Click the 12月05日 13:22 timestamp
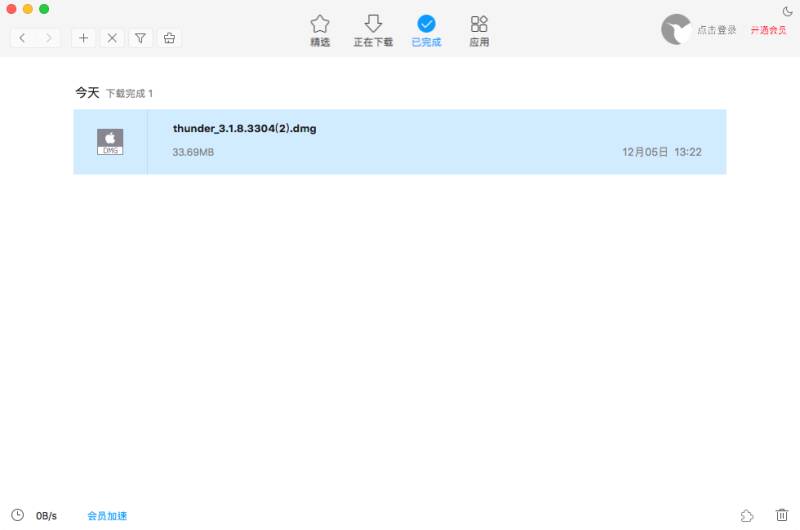The image size is (800, 530). pos(662,152)
